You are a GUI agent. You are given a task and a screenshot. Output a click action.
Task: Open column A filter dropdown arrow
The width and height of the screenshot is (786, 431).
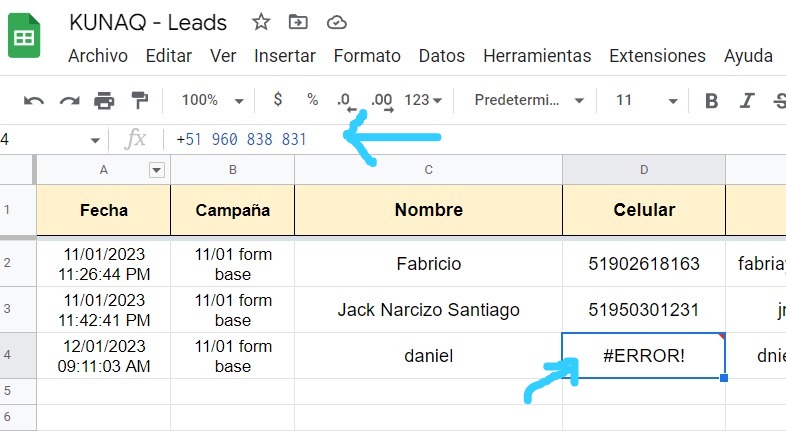[x=157, y=170]
